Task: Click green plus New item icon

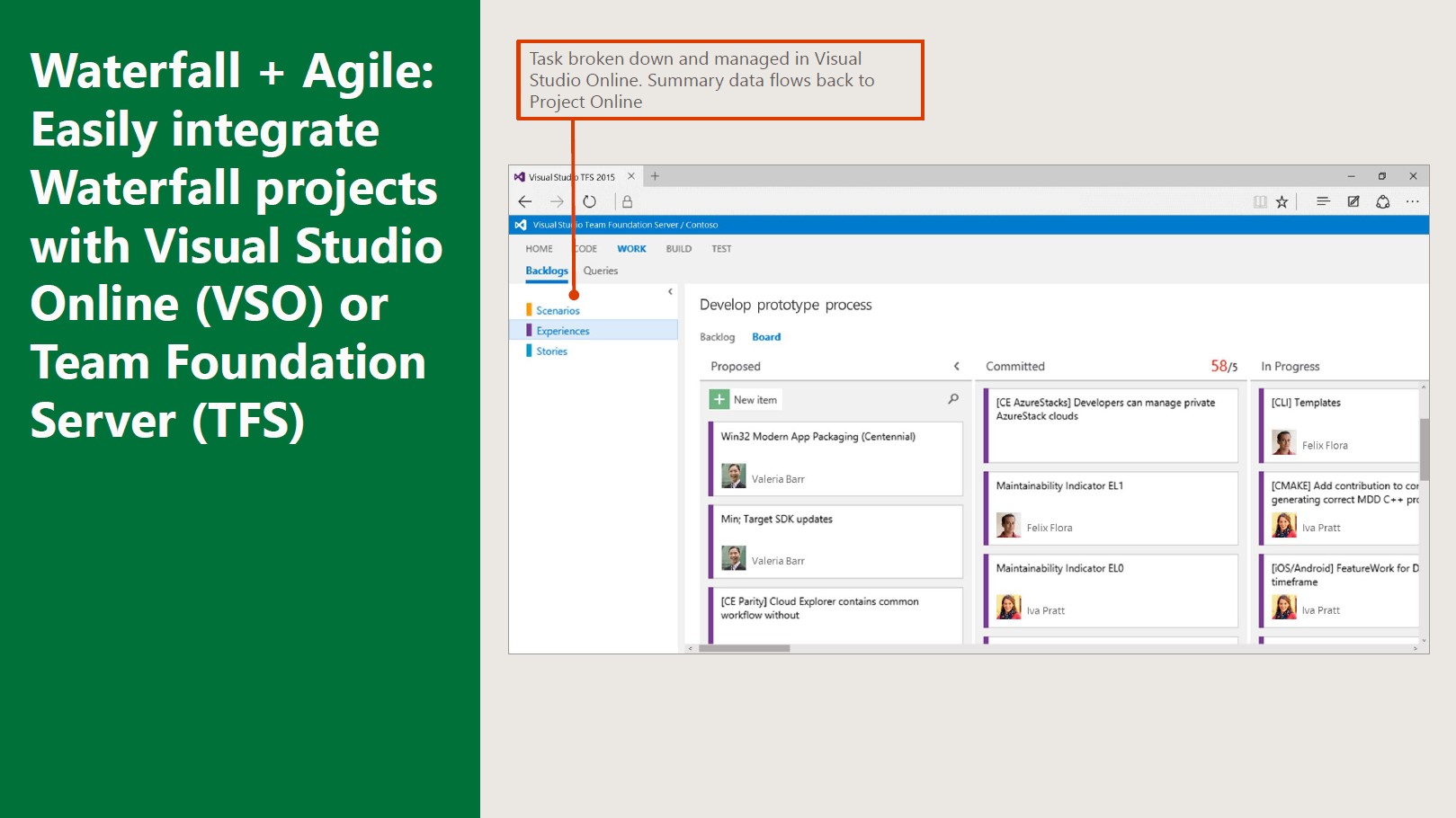Action: click(719, 399)
